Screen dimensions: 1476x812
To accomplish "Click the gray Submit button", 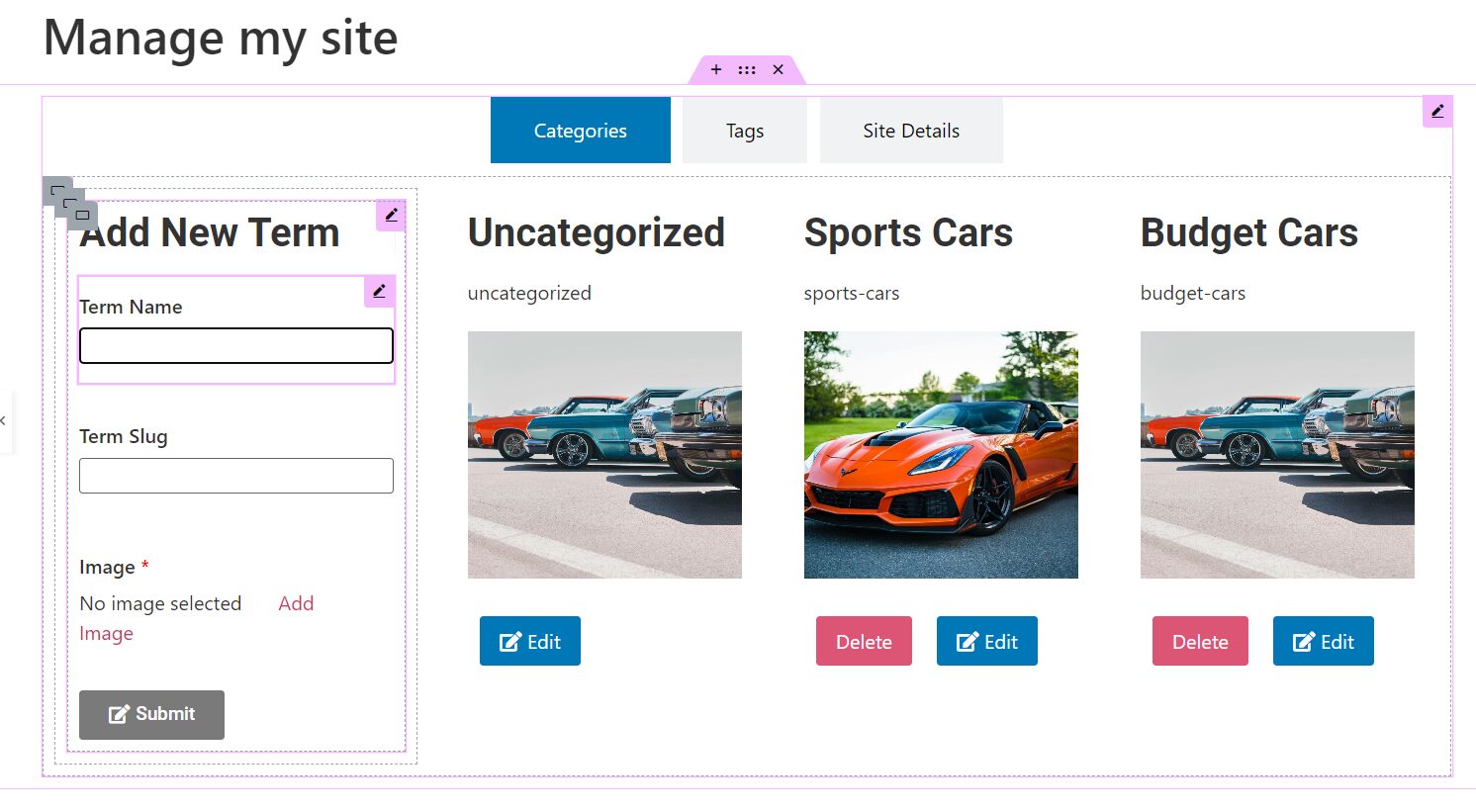I will point(151,715).
